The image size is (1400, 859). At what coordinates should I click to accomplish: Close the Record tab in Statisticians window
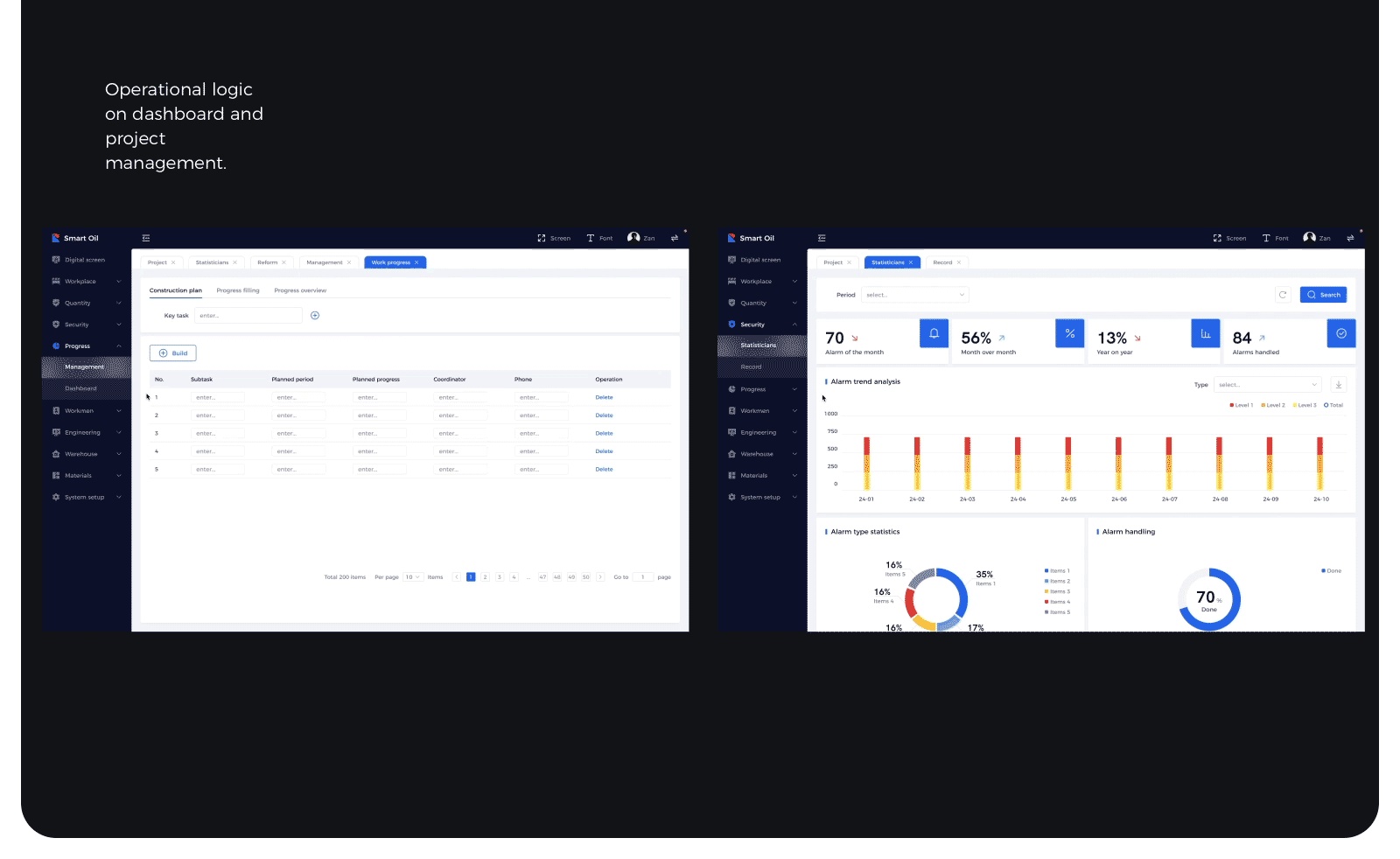tap(959, 262)
